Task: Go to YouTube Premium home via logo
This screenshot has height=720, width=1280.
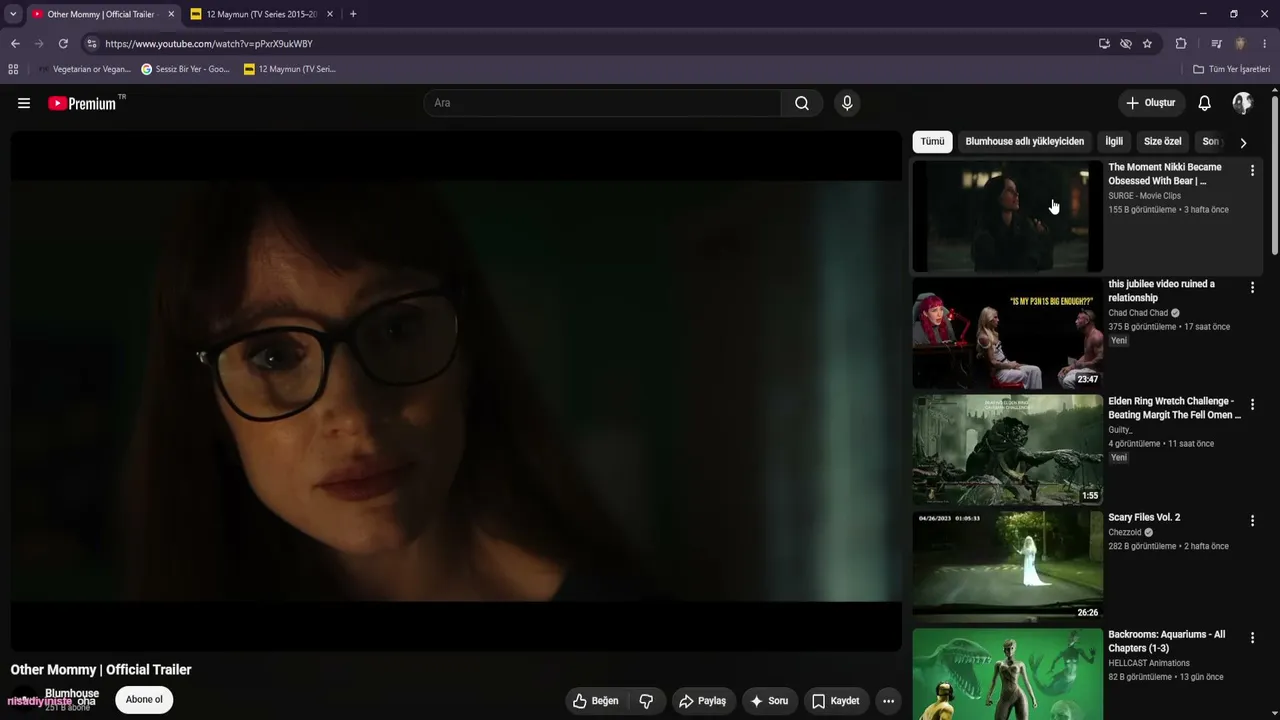Action: click(82, 103)
